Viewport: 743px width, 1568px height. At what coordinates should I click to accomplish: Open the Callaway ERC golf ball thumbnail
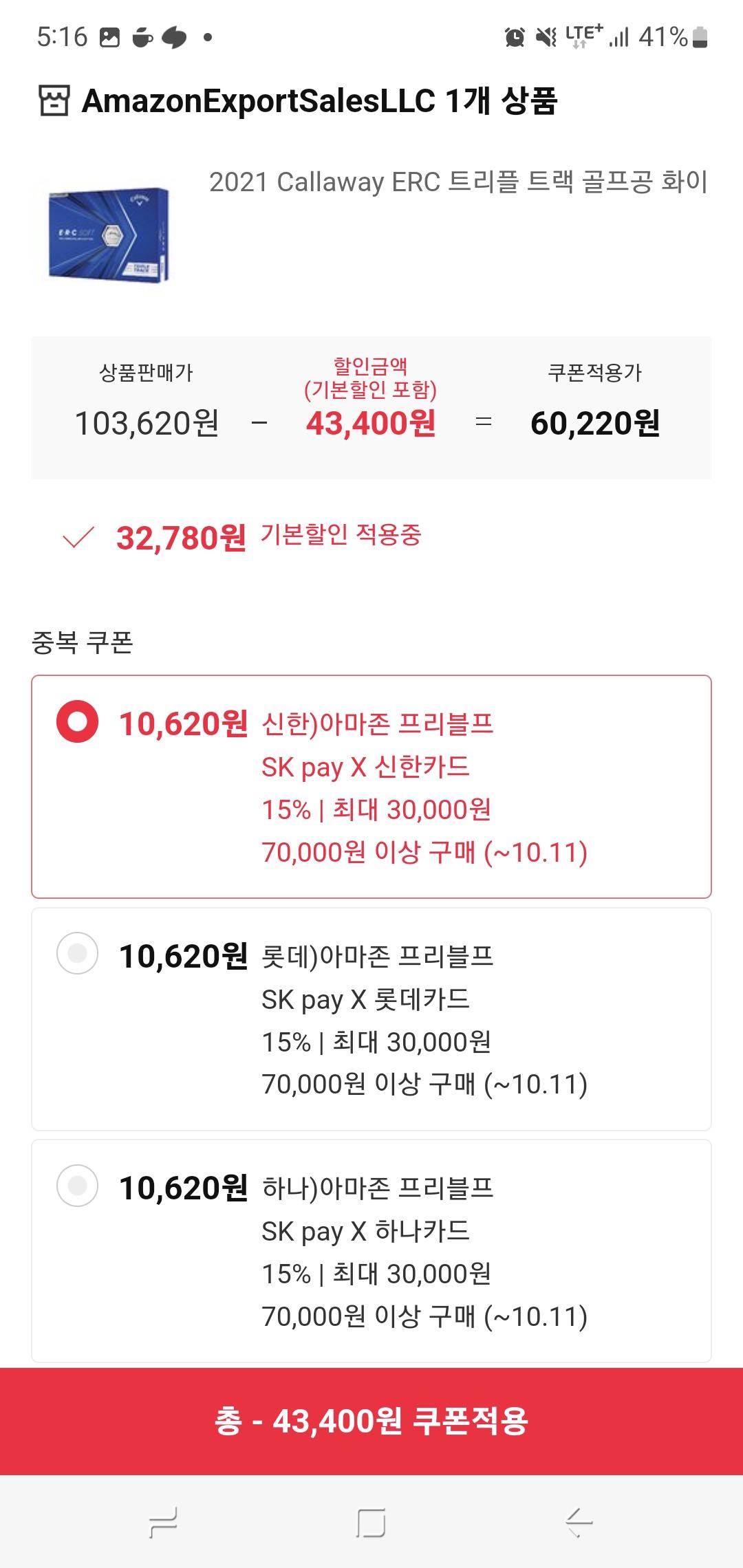click(109, 234)
